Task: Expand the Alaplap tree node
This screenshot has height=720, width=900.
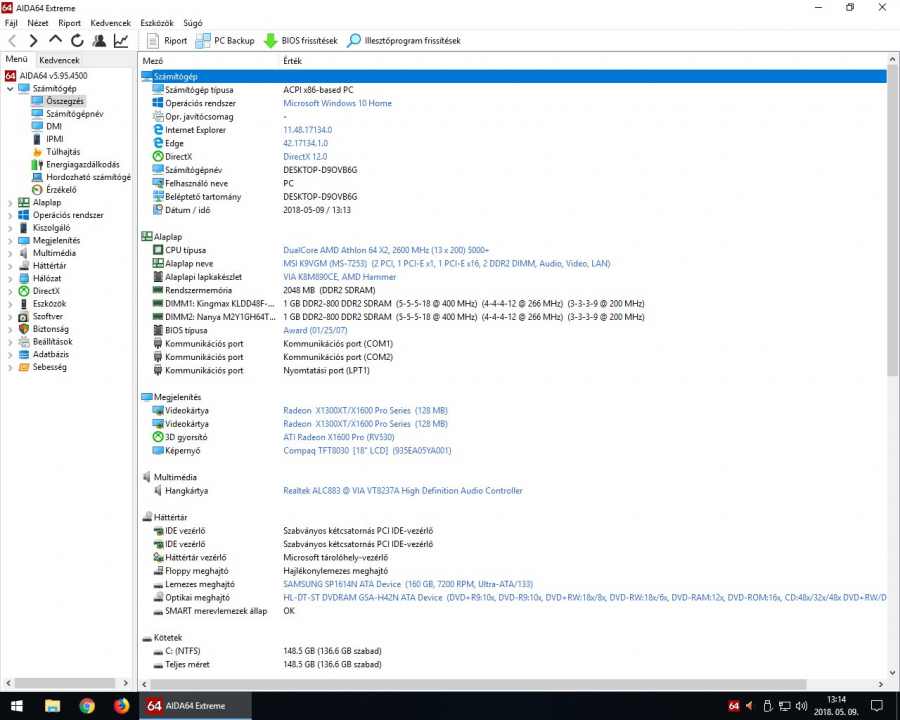Action: click(x=10, y=203)
